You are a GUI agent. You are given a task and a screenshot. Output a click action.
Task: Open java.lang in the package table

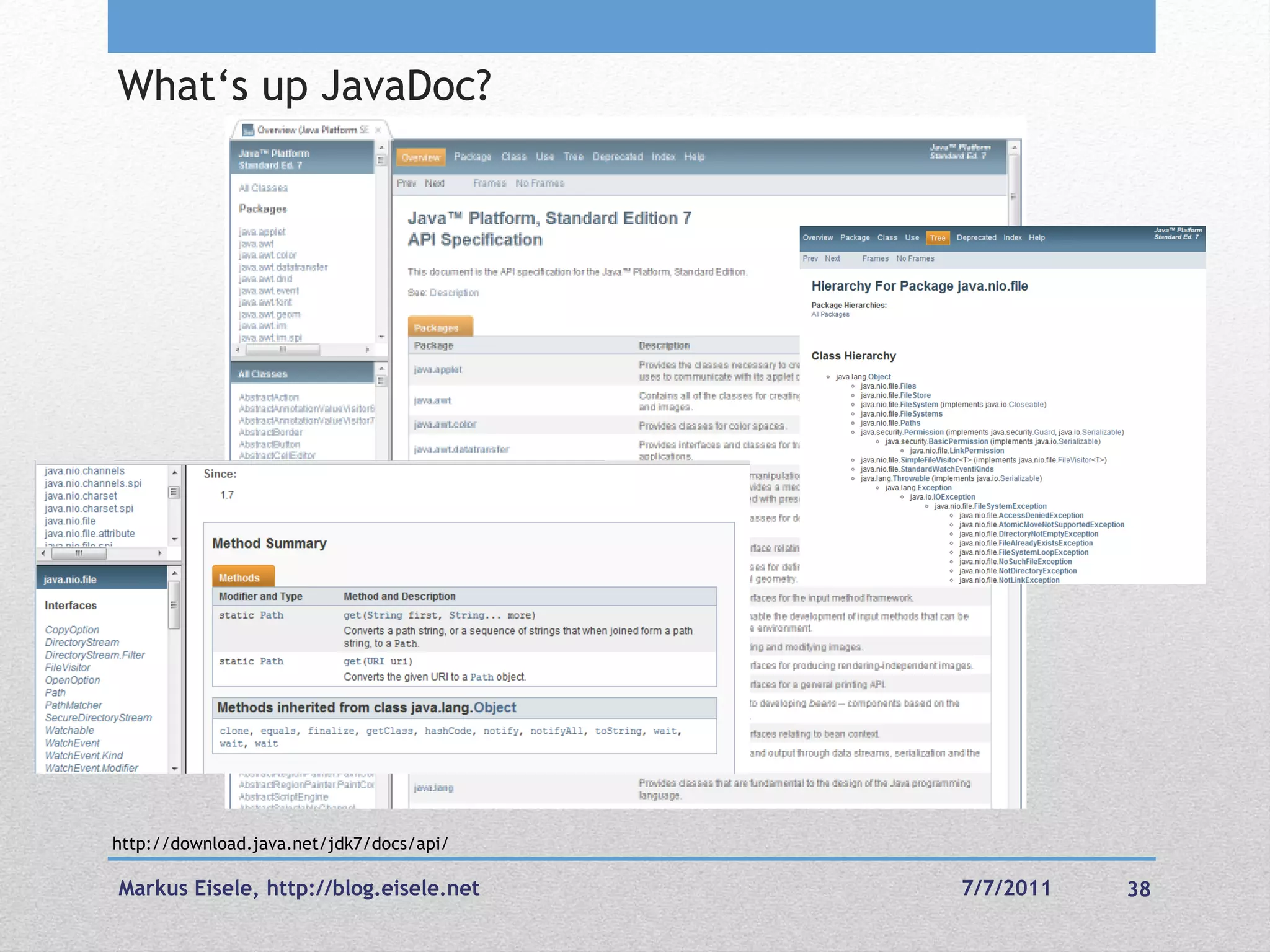point(433,788)
